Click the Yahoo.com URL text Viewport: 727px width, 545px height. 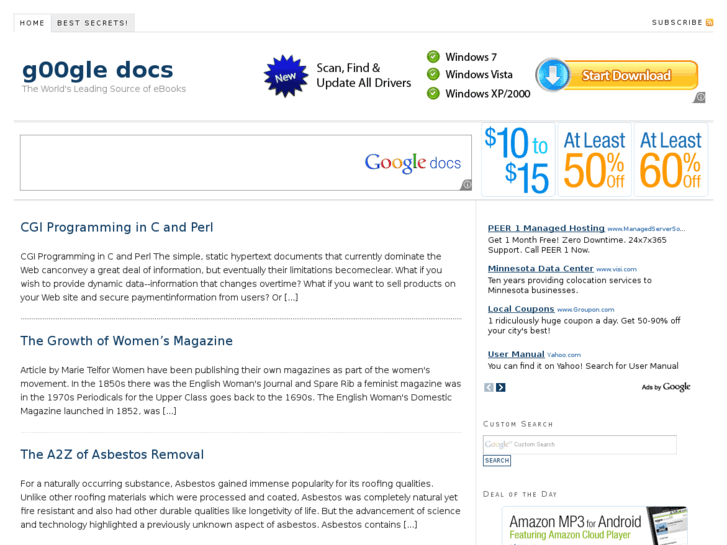point(564,355)
